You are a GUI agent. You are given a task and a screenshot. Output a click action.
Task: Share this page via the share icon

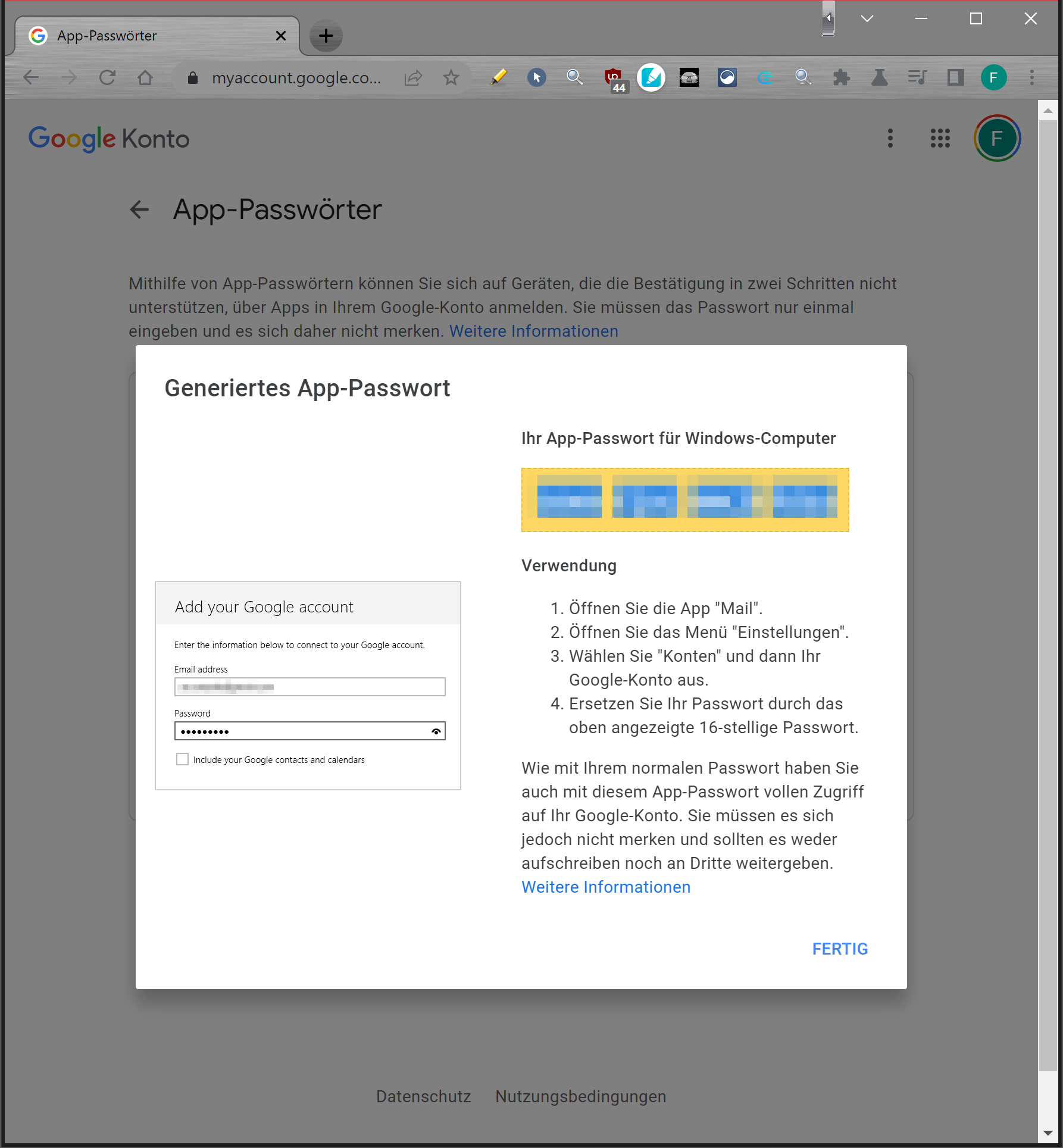[x=413, y=77]
